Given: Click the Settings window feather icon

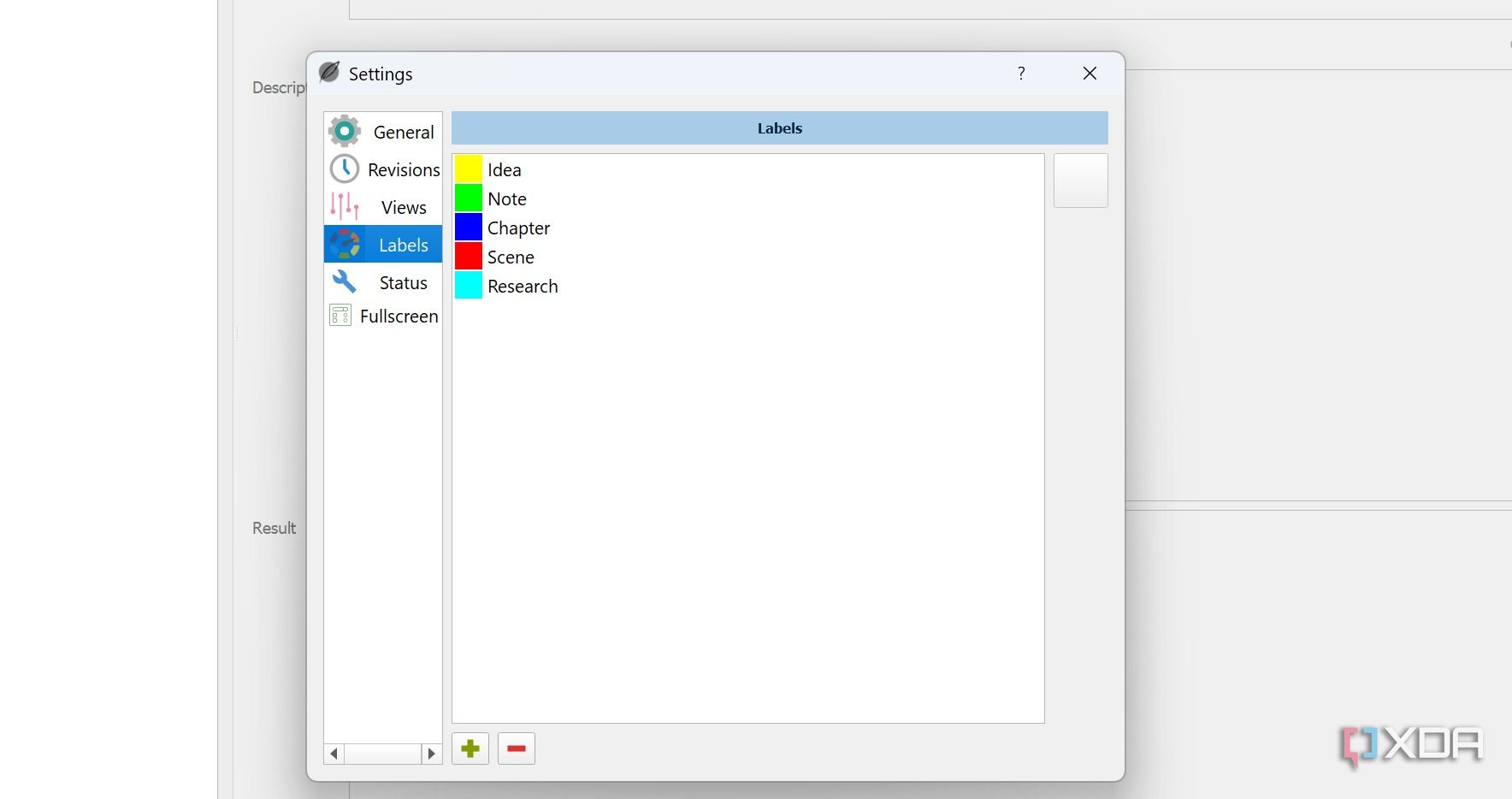Looking at the screenshot, I should pos(329,73).
